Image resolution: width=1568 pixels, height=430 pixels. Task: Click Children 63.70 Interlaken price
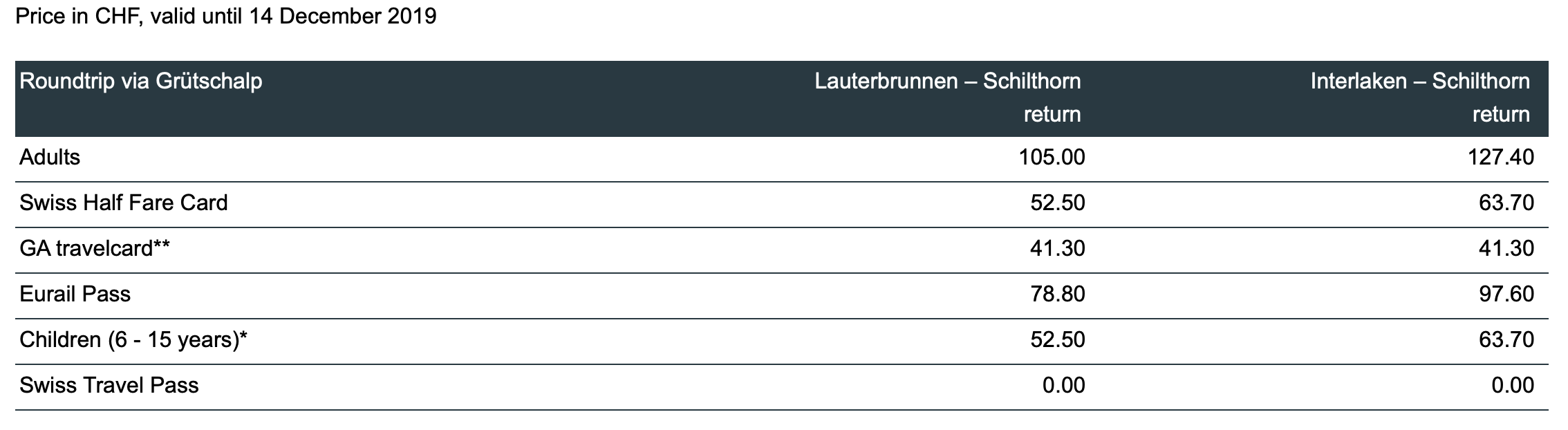click(1506, 340)
